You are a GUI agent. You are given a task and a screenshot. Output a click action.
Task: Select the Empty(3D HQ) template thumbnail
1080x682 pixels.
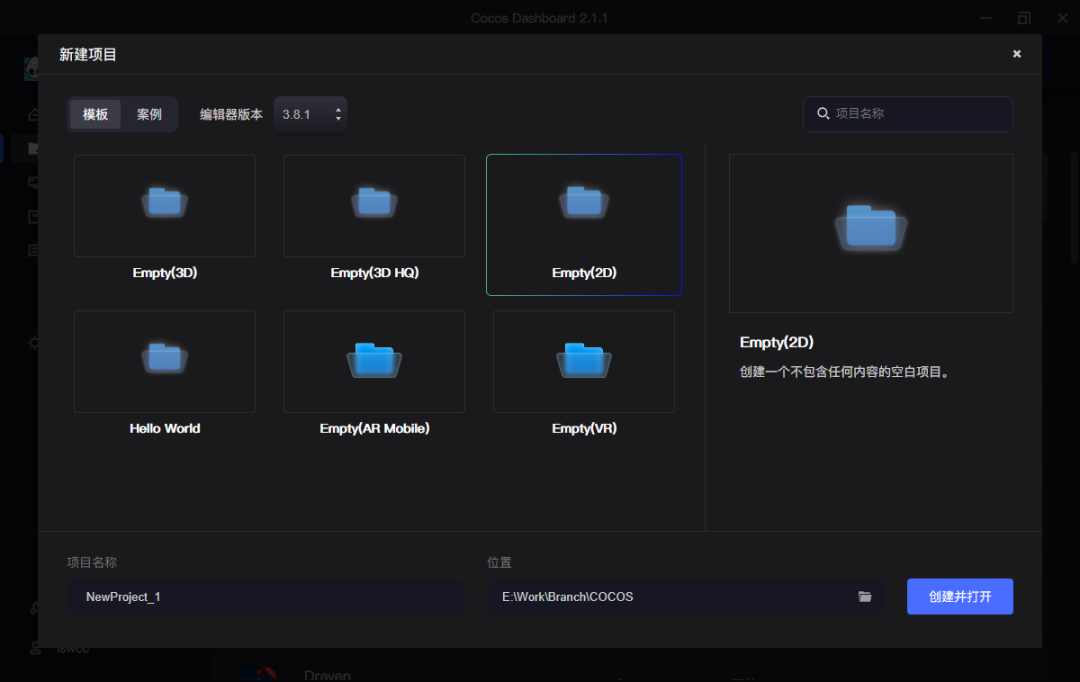374,206
